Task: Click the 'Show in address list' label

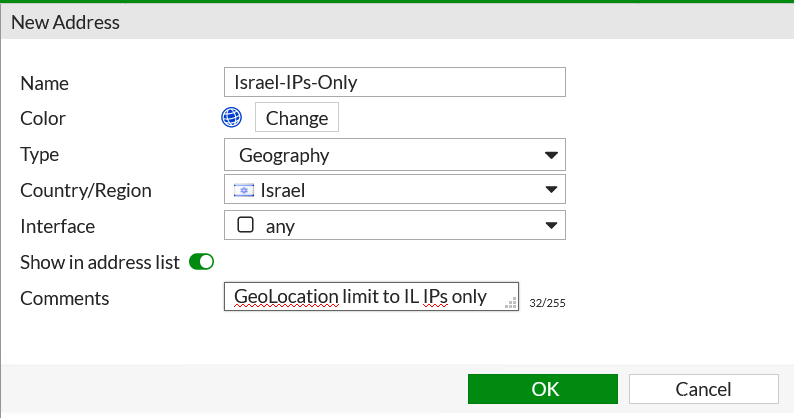Action: [x=100, y=262]
